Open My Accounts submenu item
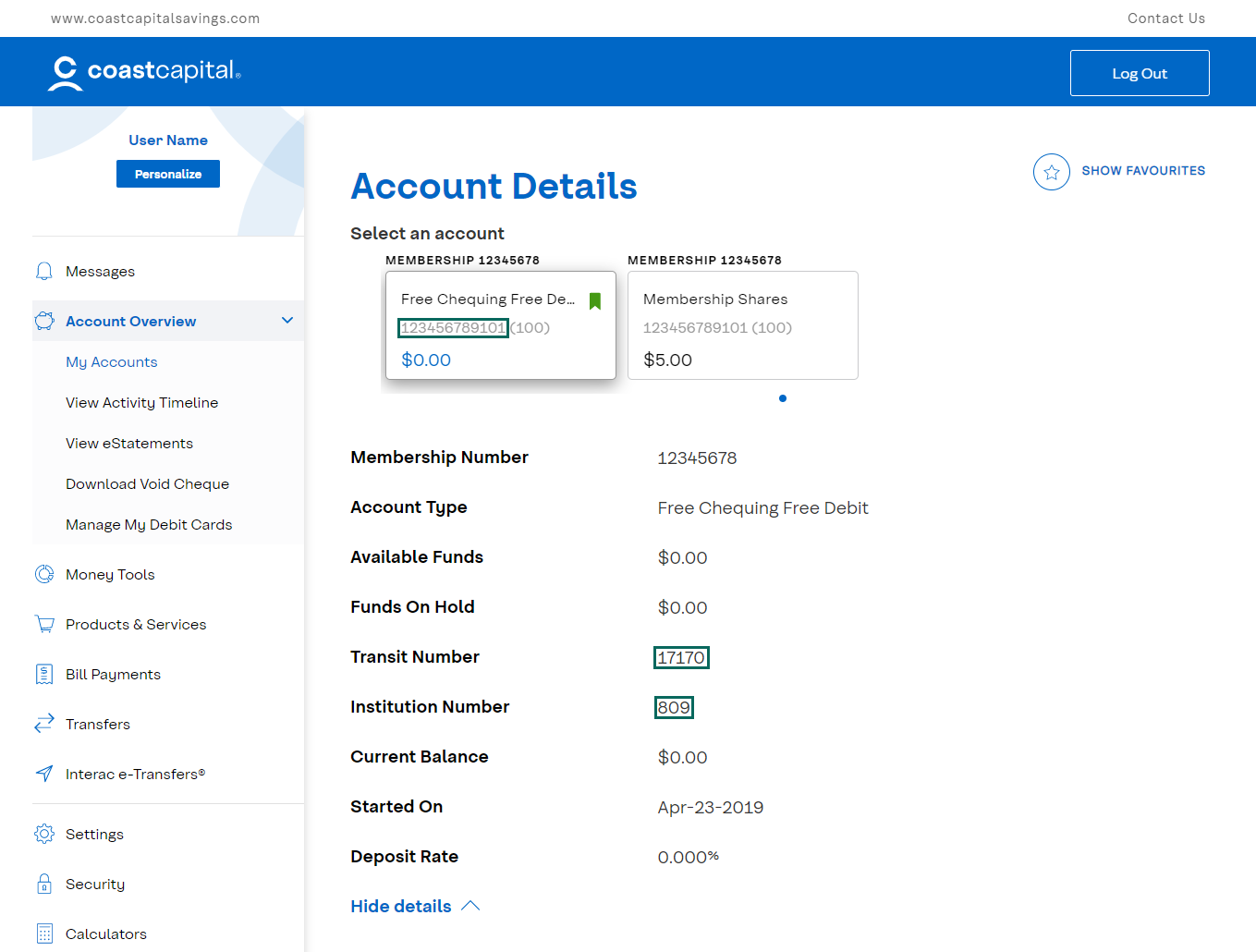 pos(112,361)
